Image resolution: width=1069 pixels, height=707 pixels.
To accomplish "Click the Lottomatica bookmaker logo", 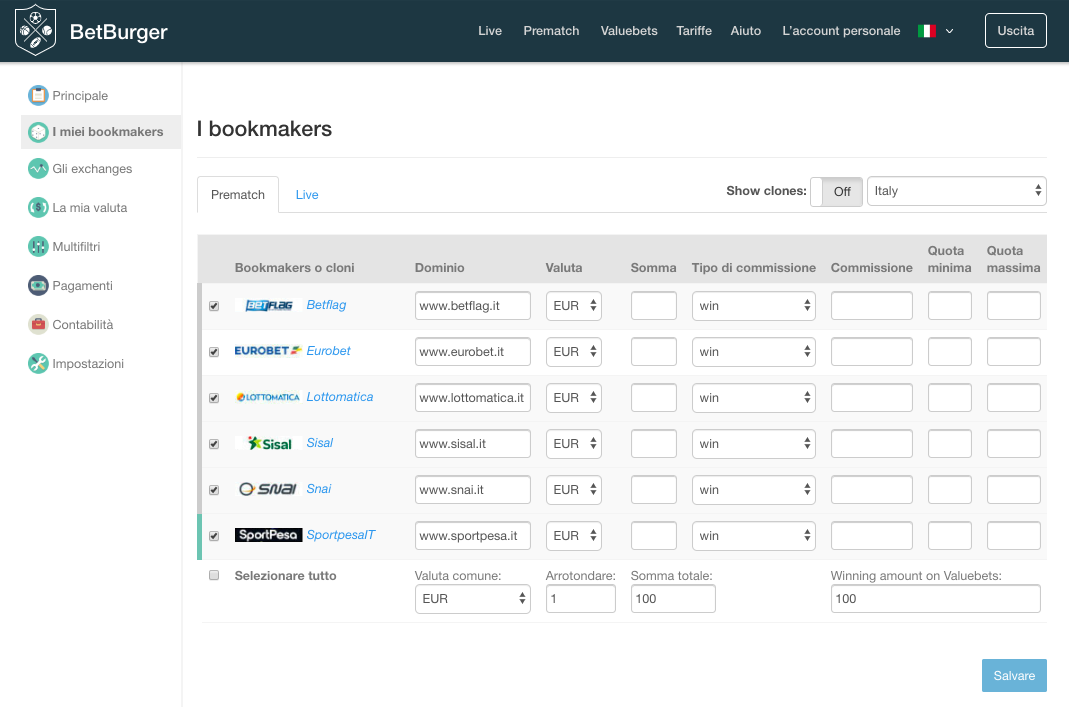I will (268, 397).
